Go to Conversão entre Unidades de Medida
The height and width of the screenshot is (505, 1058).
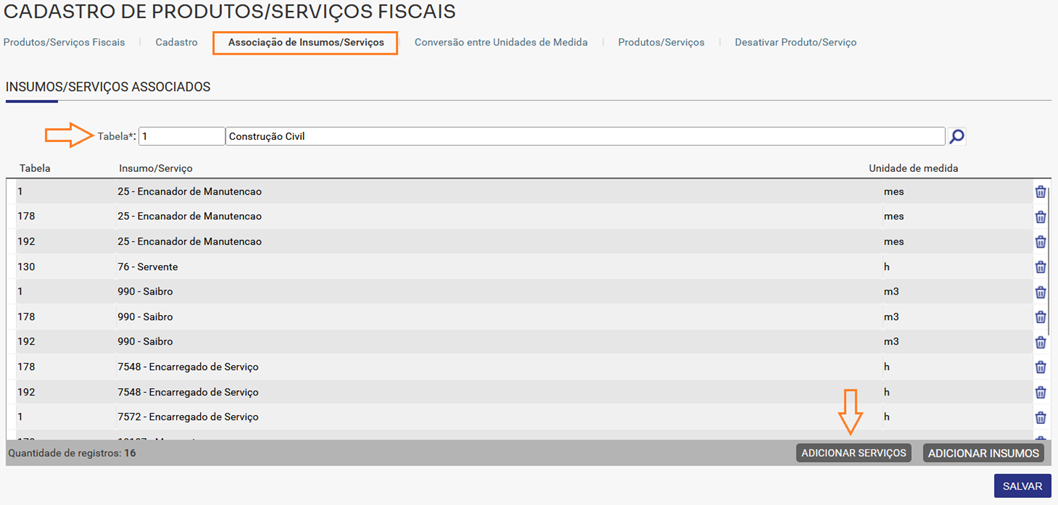tap(501, 42)
